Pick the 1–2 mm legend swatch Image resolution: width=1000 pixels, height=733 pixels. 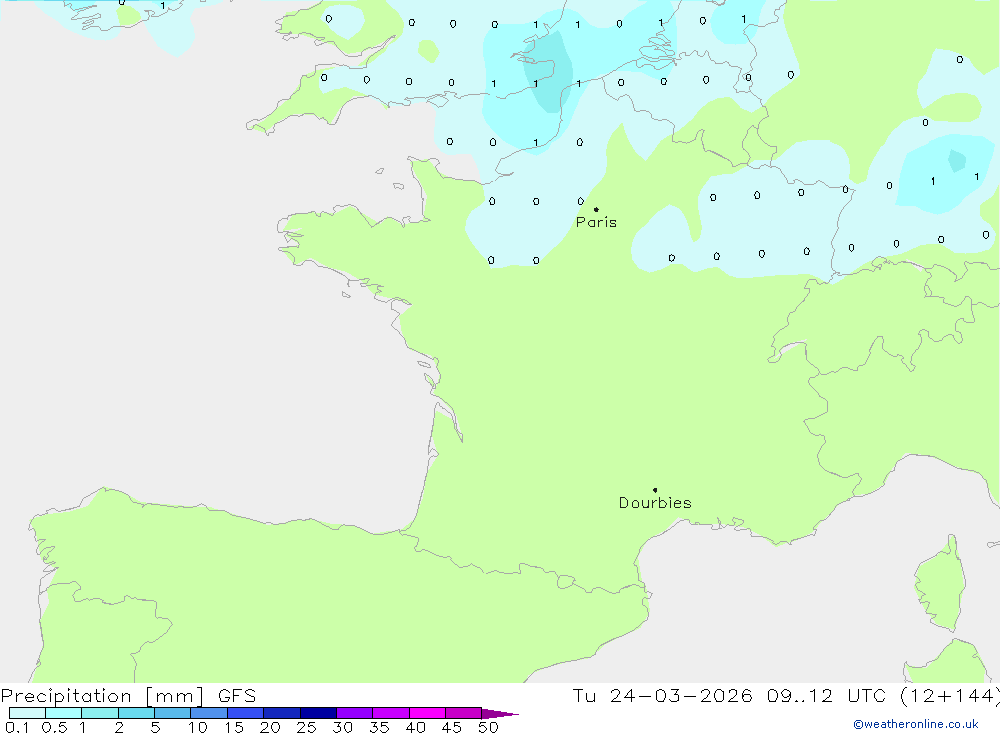(x=99, y=713)
